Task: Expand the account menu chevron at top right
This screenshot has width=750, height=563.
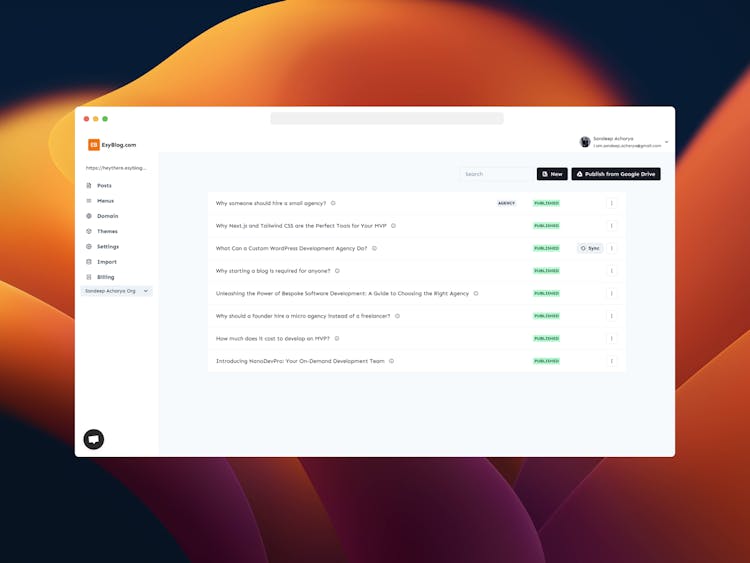Action: tap(667, 143)
